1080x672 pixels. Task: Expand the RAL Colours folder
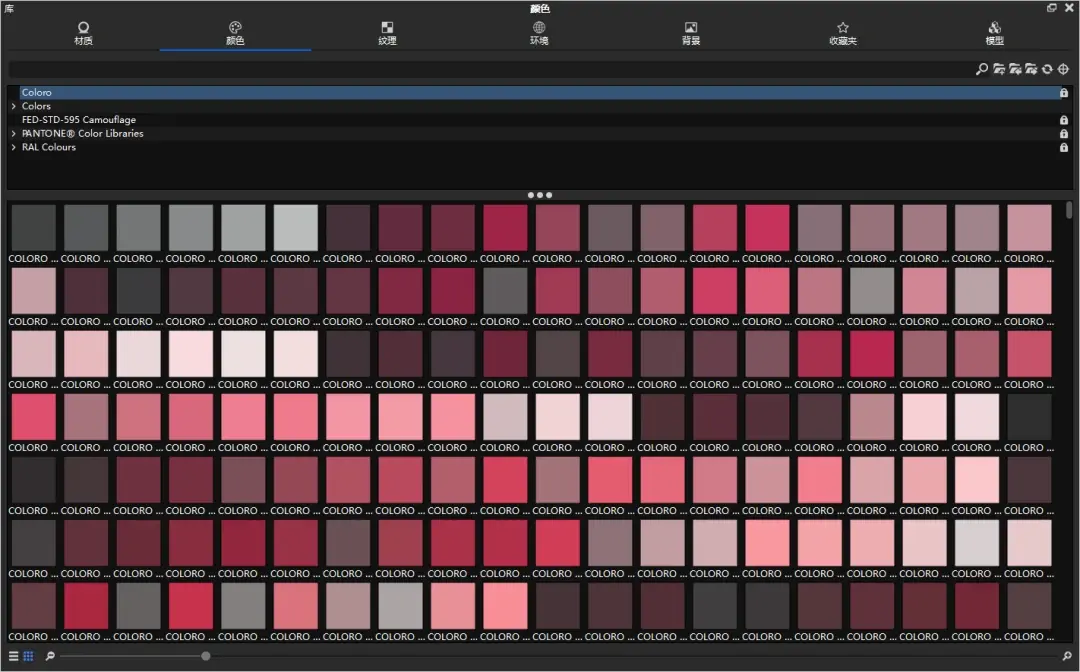(x=13, y=147)
